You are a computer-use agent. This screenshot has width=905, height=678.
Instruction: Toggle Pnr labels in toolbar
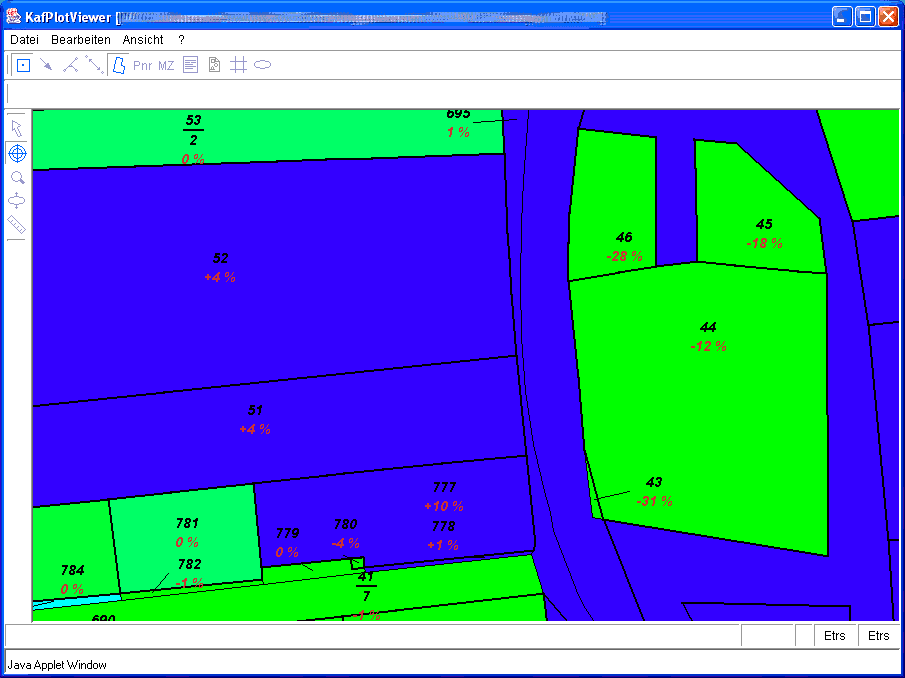(x=143, y=66)
